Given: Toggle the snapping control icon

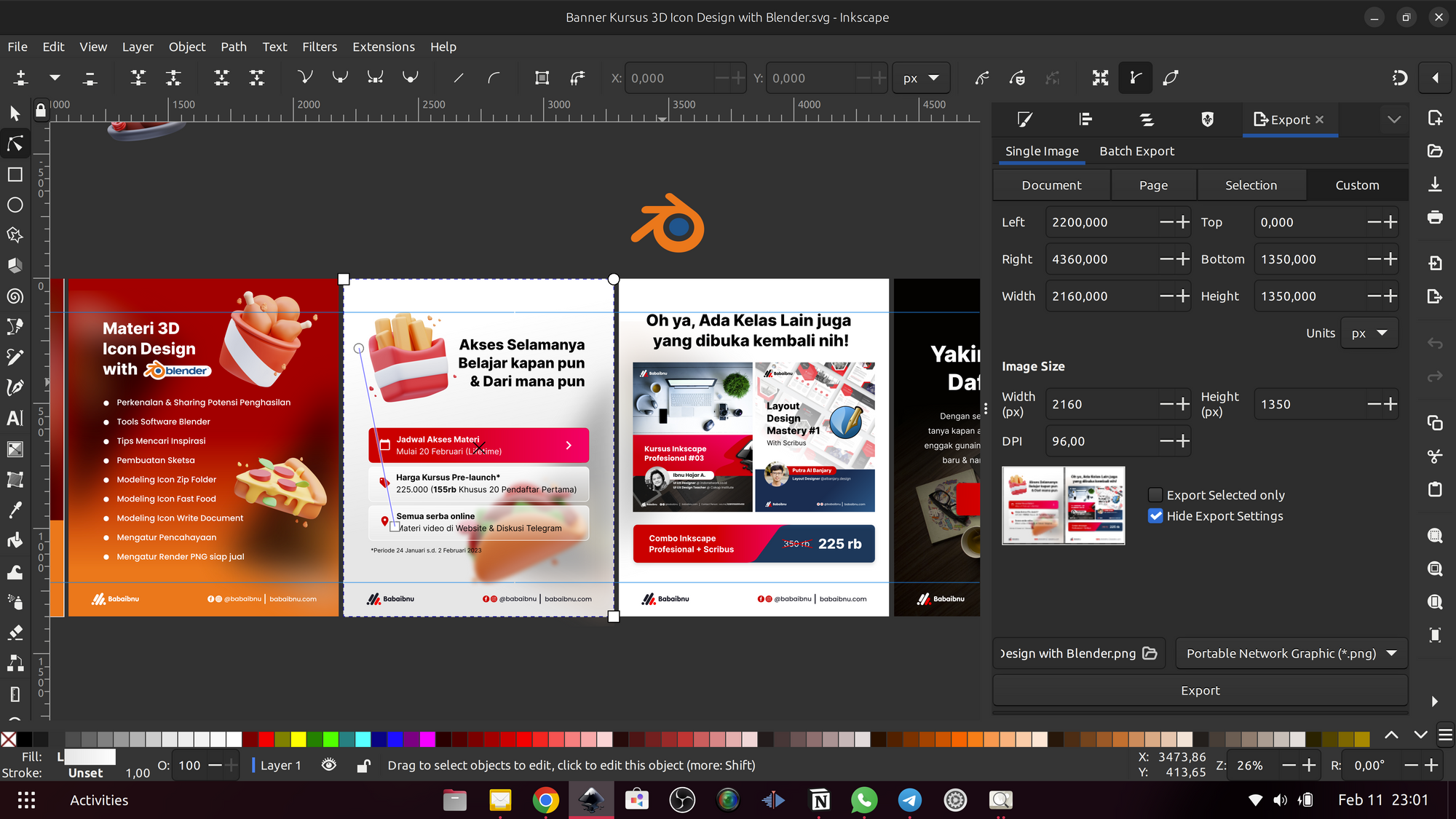Looking at the screenshot, I should (1399, 78).
